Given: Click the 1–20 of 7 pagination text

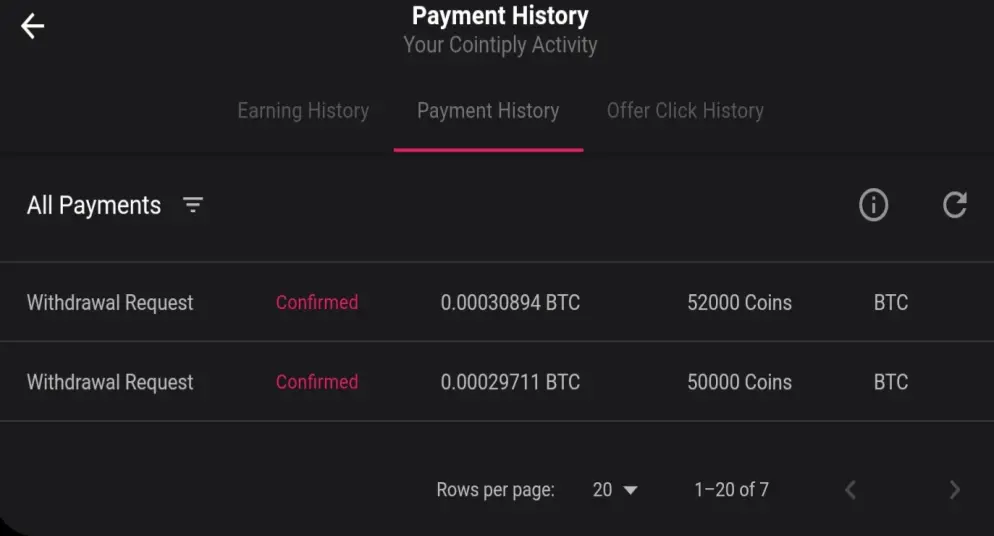Looking at the screenshot, I should tap(732, 490).
